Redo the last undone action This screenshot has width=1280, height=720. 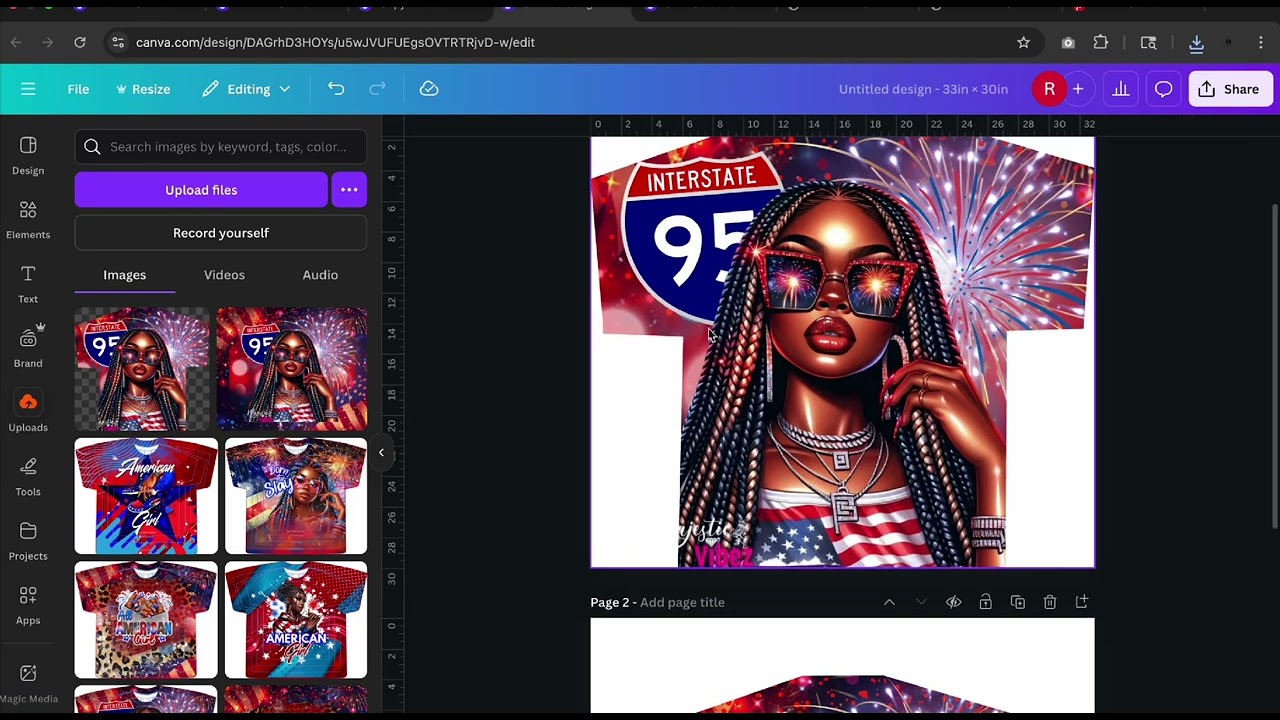tap(377, 89)
